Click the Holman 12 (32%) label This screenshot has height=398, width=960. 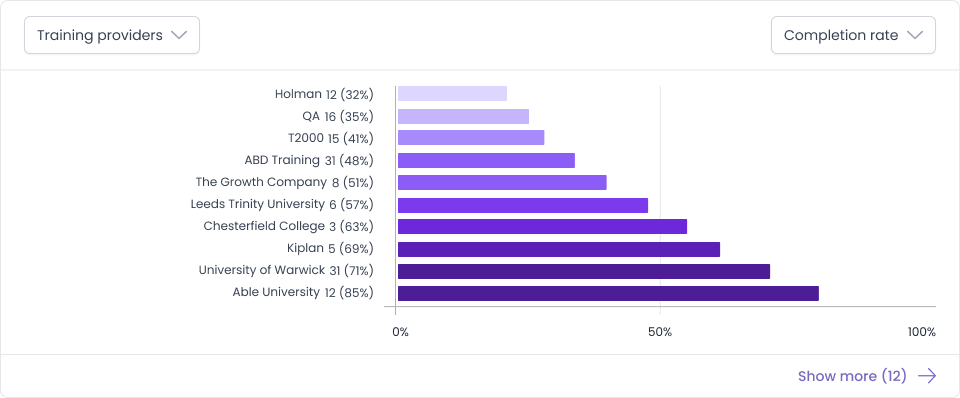324,94
